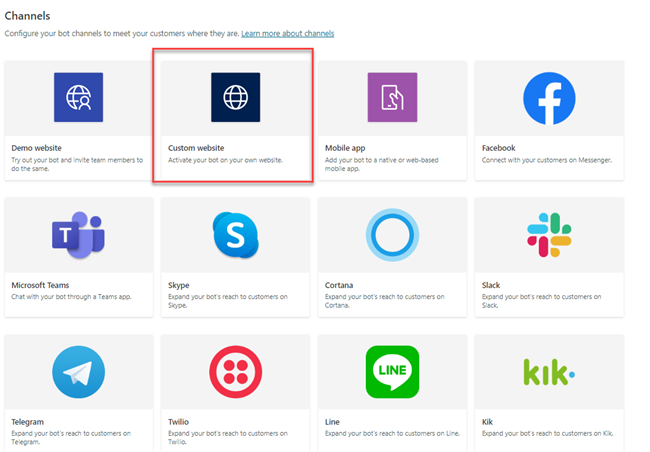Image resolution: width=650 pixels, height=452 pixels.
Task: Choose the Slack logo icon
Action: coord(549,235)
